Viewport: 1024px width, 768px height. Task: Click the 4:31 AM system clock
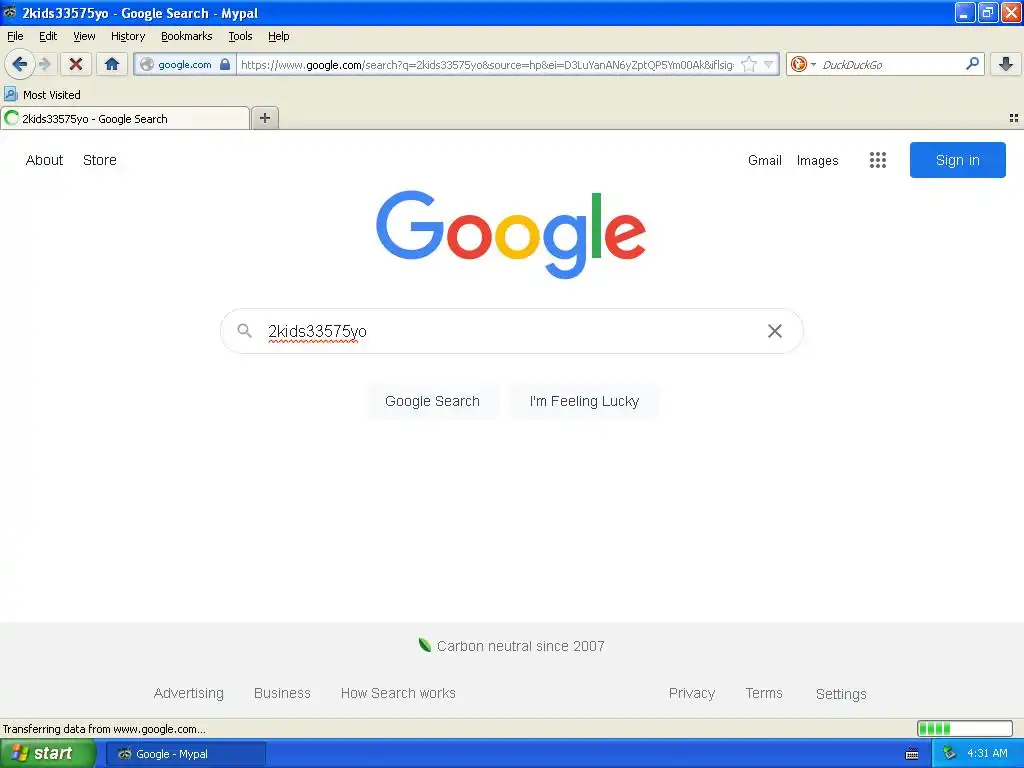point(987,754)
